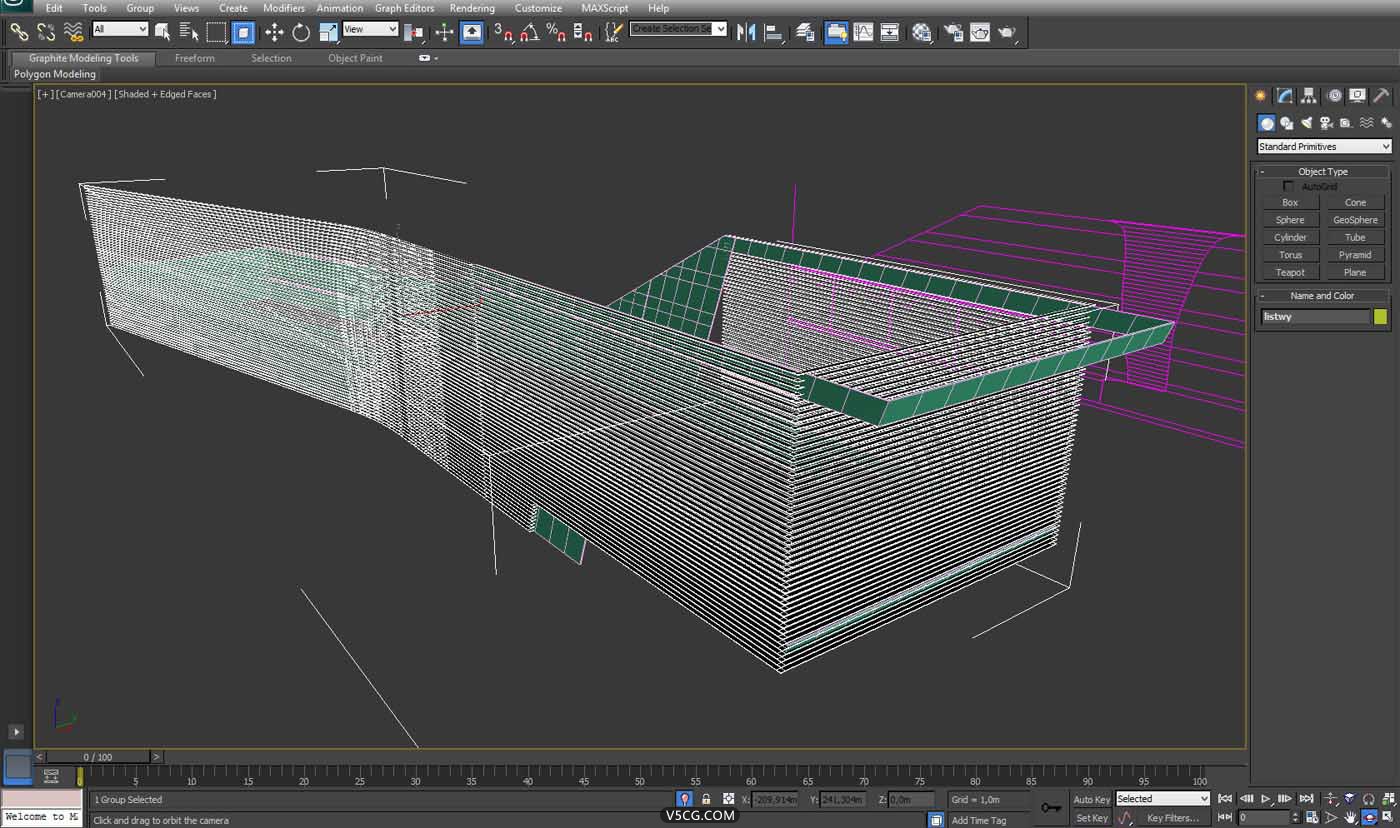
Task: Click the Align tool icon
Action: coord(773,32)
